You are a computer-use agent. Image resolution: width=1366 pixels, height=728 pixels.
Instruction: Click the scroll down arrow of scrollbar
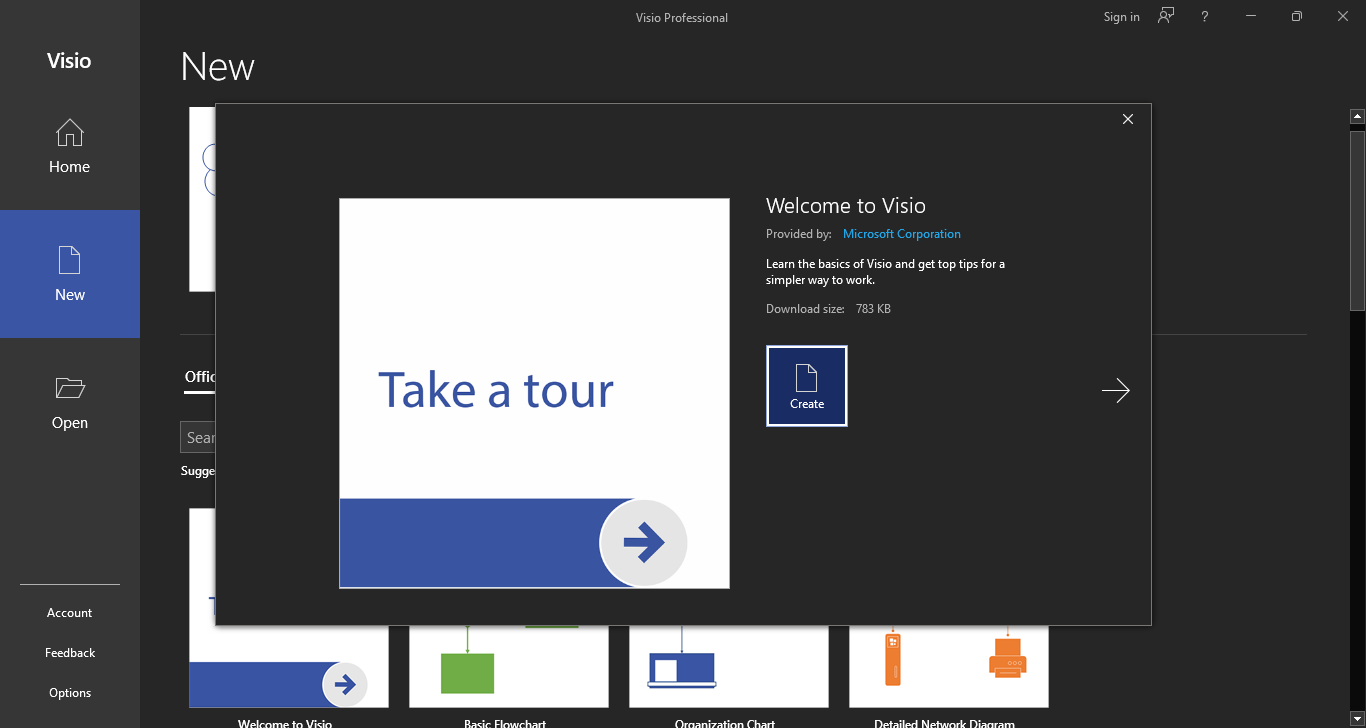point(1357,718)
